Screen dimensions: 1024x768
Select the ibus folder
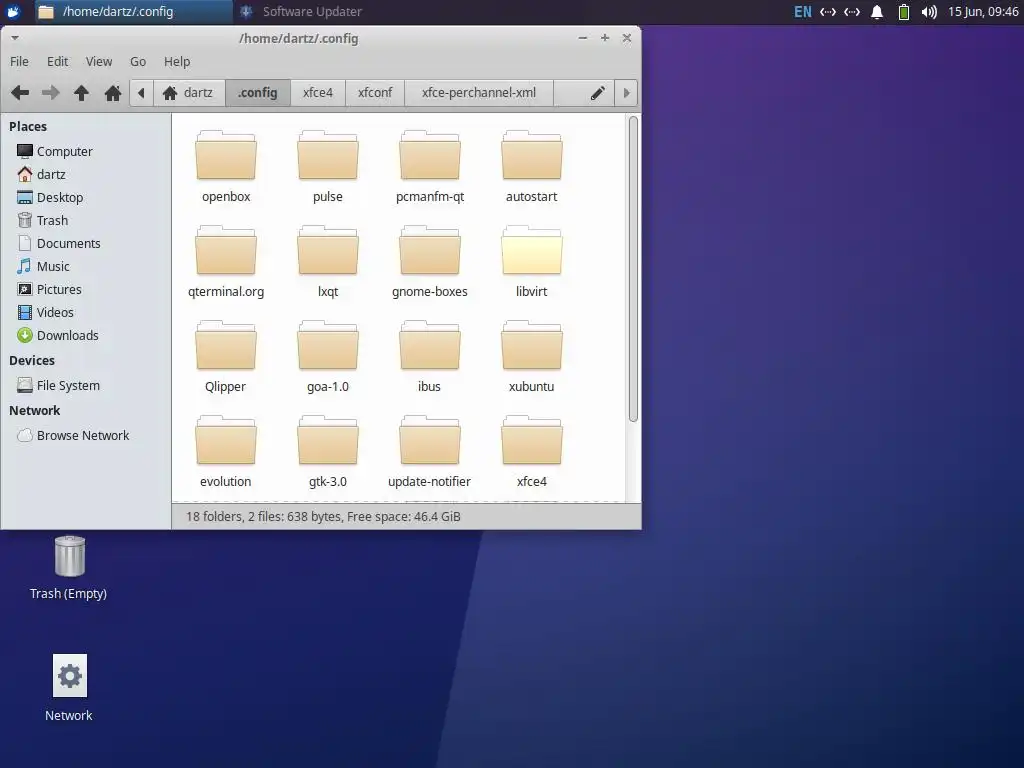[x=430, y=357]
